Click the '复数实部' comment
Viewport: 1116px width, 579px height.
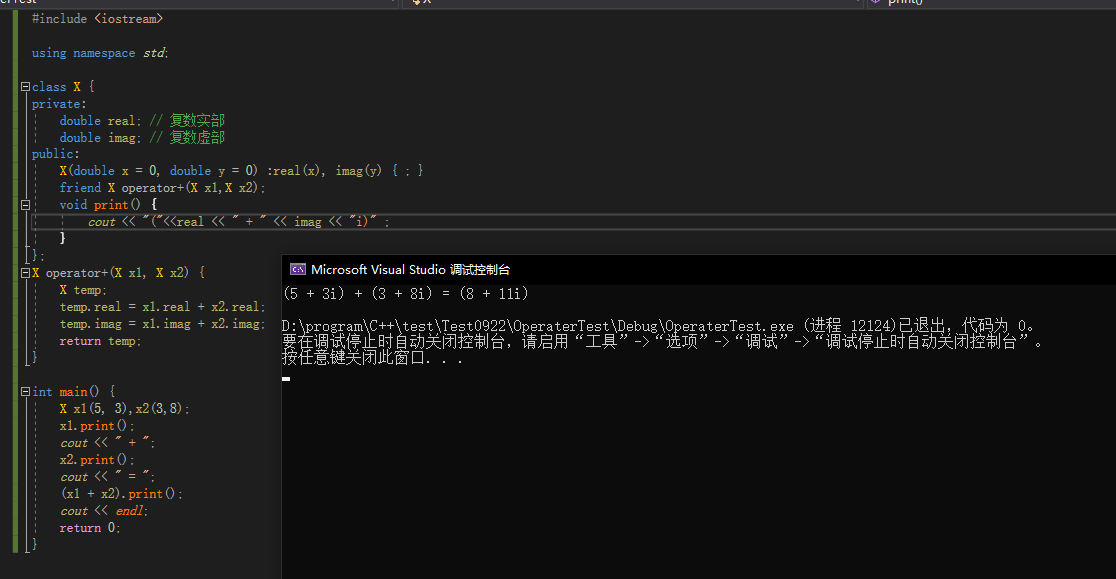pyautogui.click(x=197, y=121)
